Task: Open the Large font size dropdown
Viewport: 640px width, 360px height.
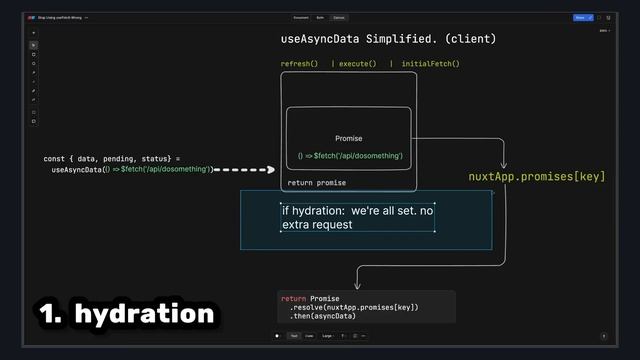Action: pos(328,336)
